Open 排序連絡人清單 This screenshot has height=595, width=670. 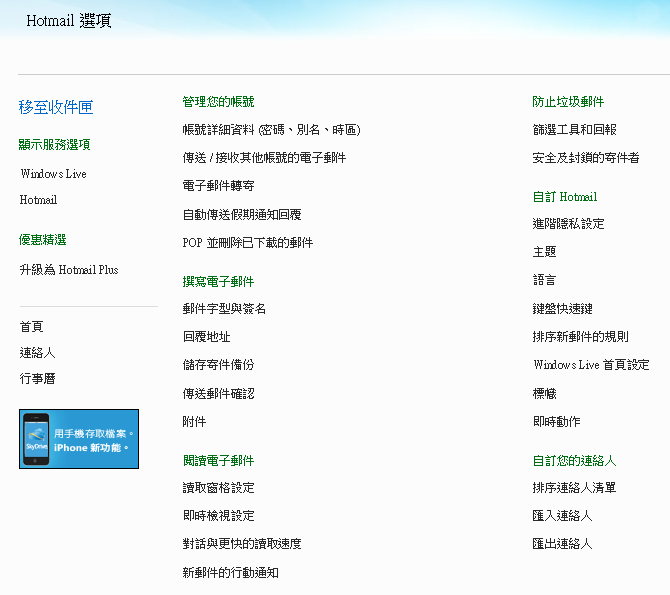[574, 488]
